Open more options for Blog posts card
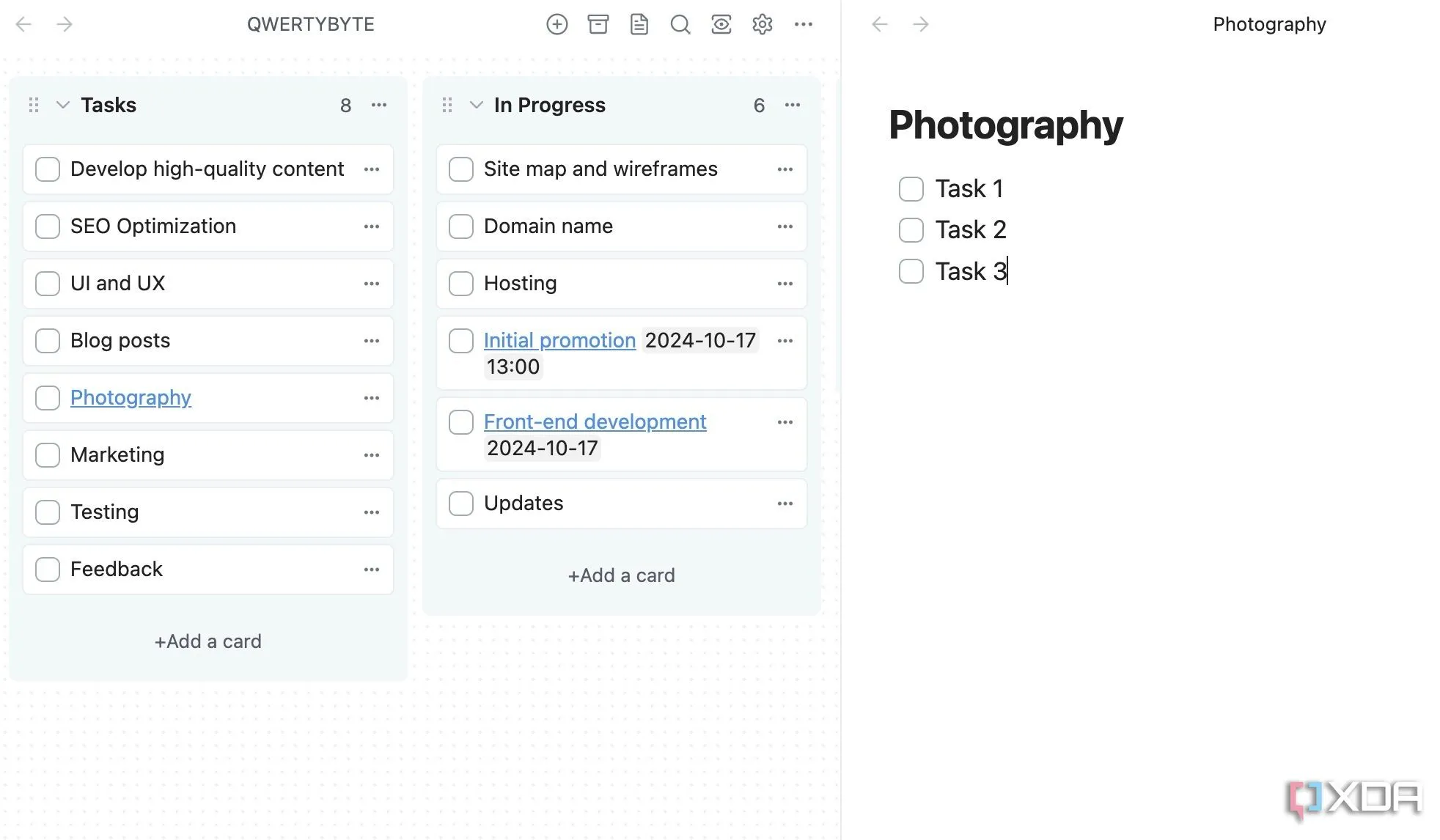1440x840 pixels. pyautogui.click(x=371, y=341)
